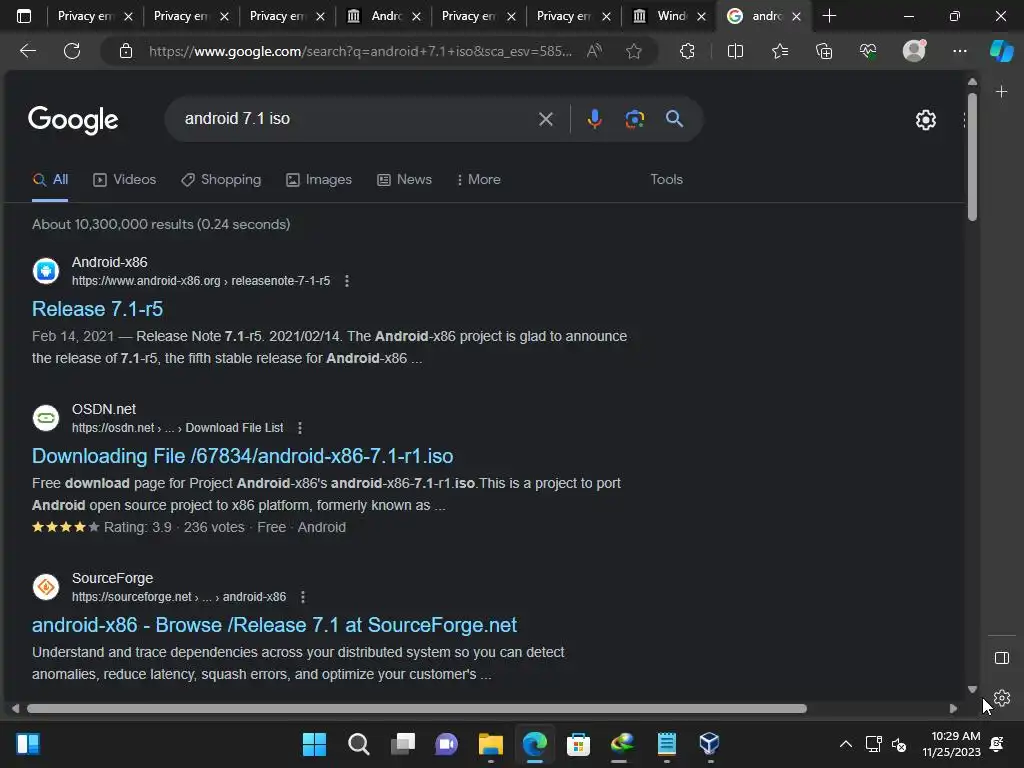Open the Windows Start menu

(314, 744)
